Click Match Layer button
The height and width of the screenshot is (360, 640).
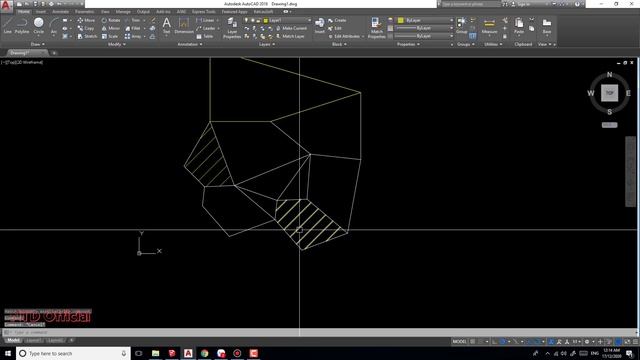click(x=290, y=36)
